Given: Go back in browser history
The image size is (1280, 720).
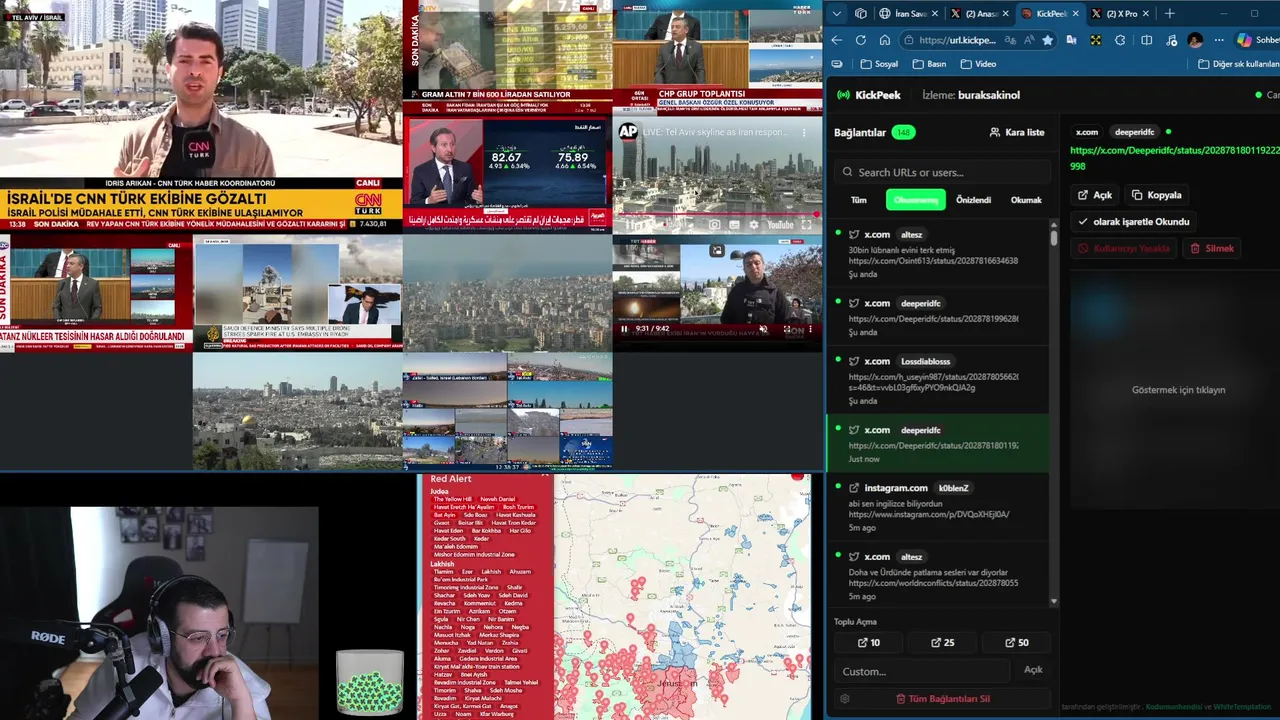Looking at the screenshot, I should 837,40.
